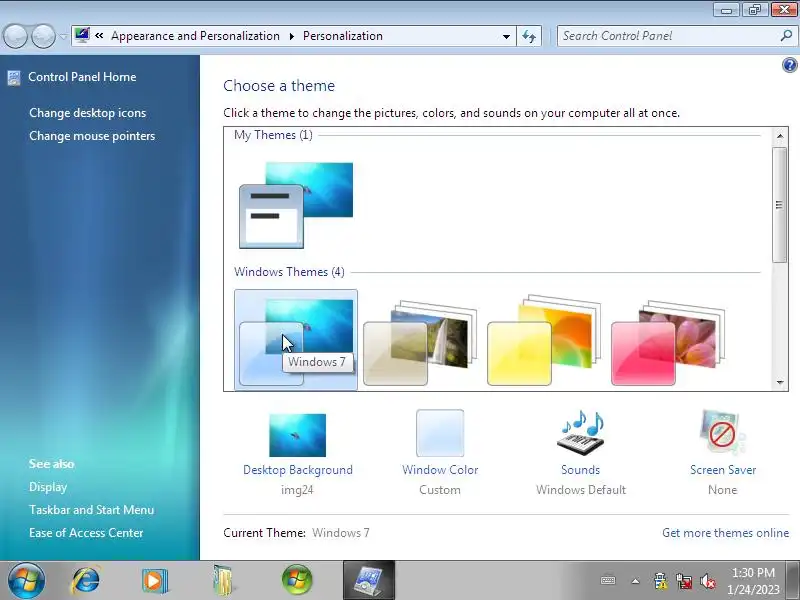Open the Sounds keyboard-notes icon
This screenshot has width=800, height=600.
click(x=581, y=433)
